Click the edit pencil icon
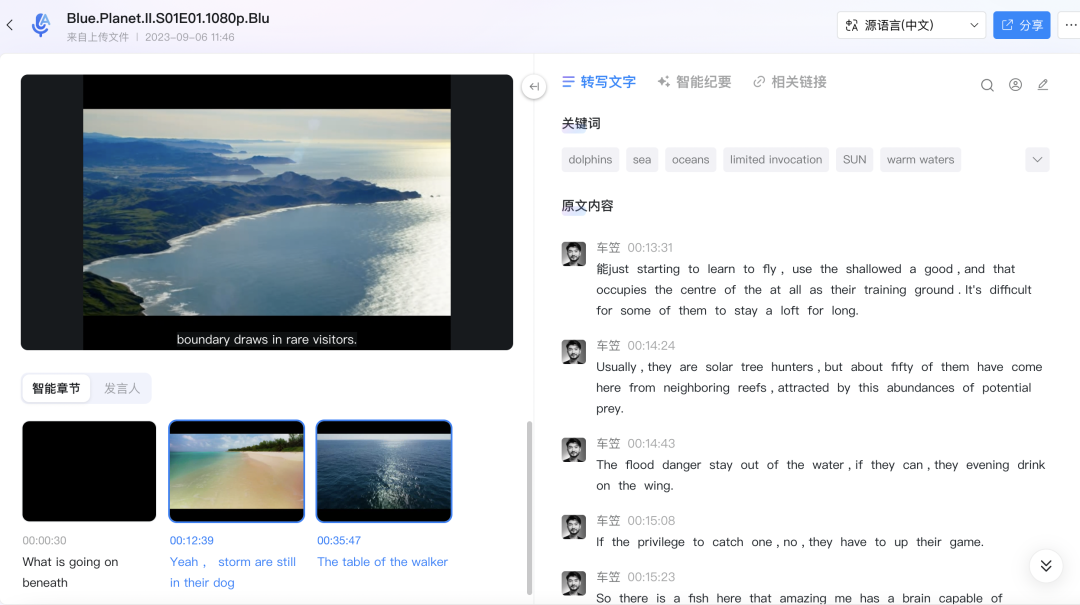The image size is (1080, 605). [1043, 85]
